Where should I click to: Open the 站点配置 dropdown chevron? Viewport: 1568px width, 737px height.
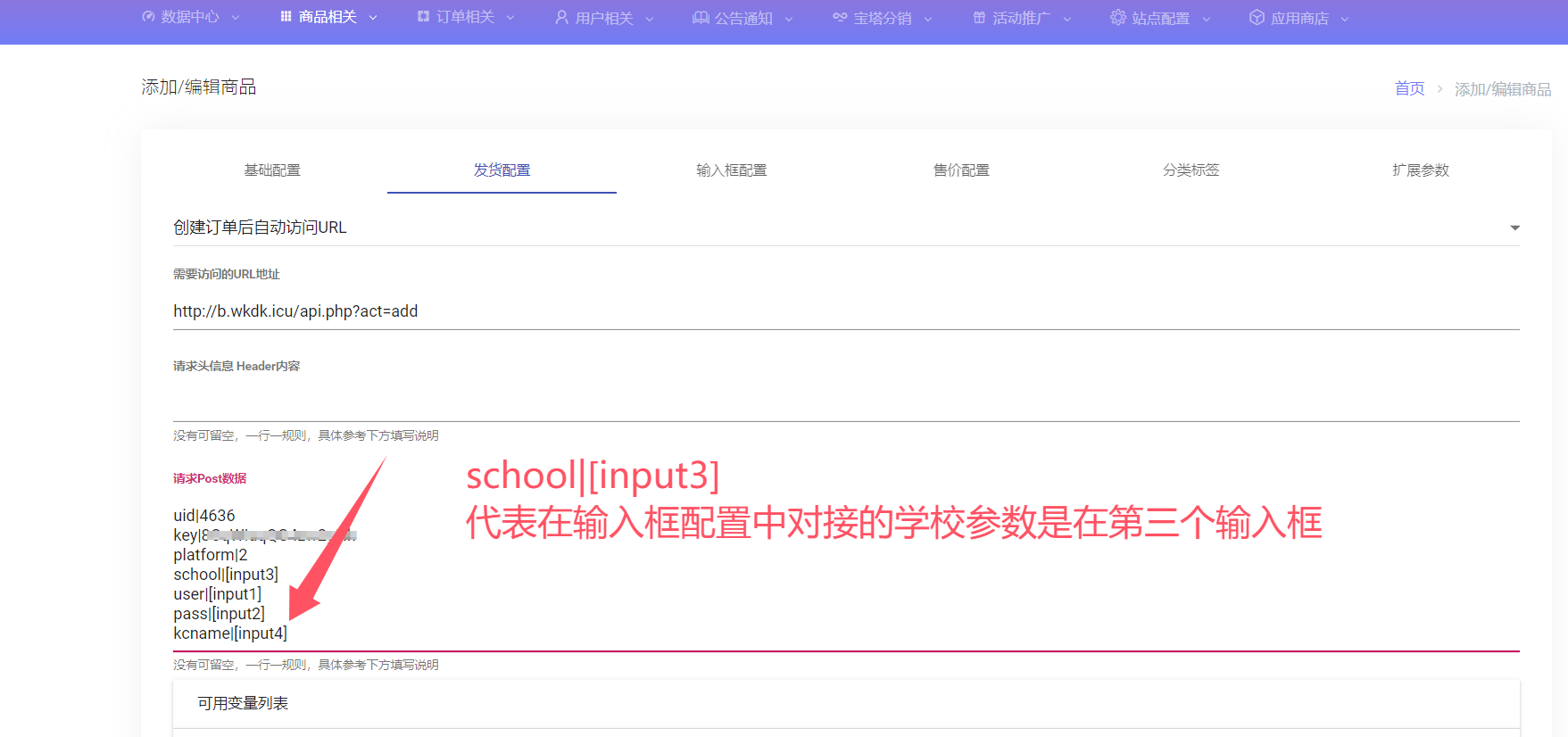(1207, 19)
